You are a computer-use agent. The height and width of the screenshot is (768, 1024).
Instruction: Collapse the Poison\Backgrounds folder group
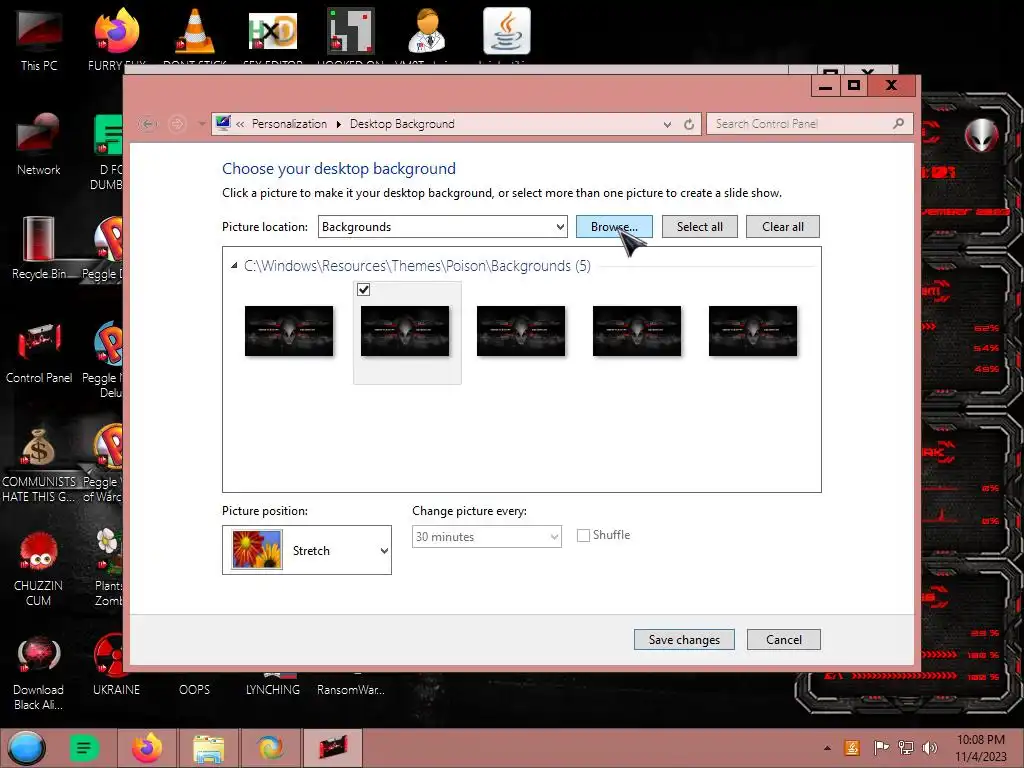tap(234, 266)
